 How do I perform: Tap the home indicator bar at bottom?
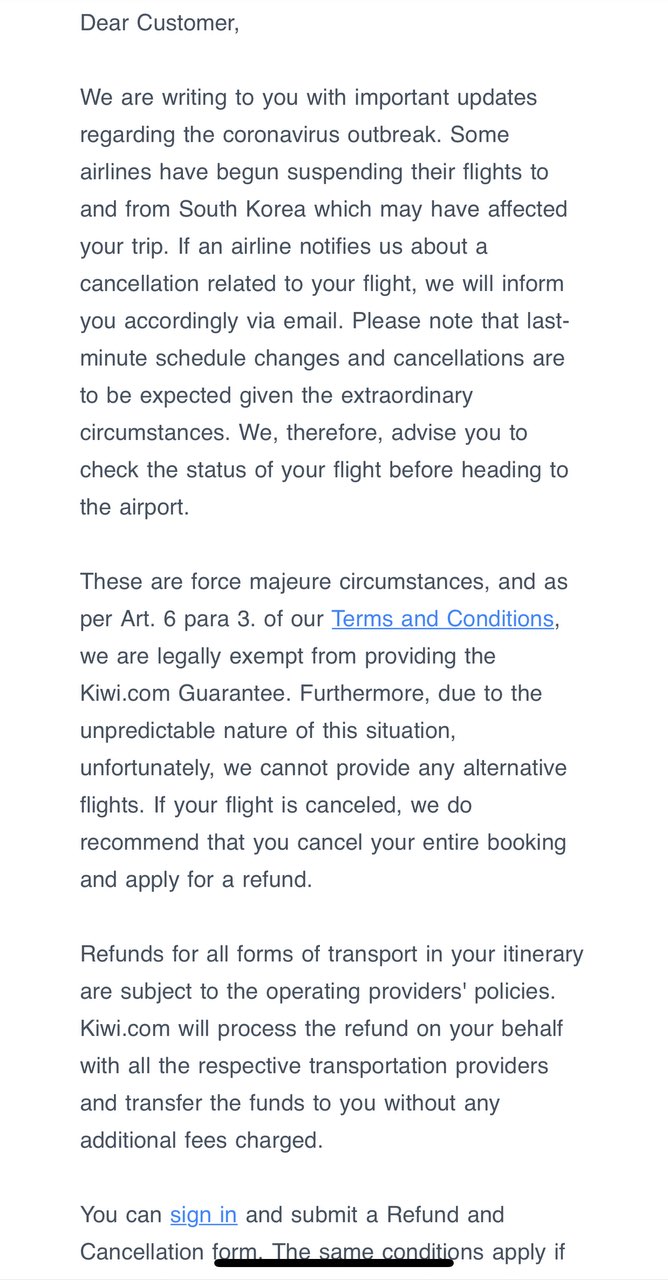334,1263
